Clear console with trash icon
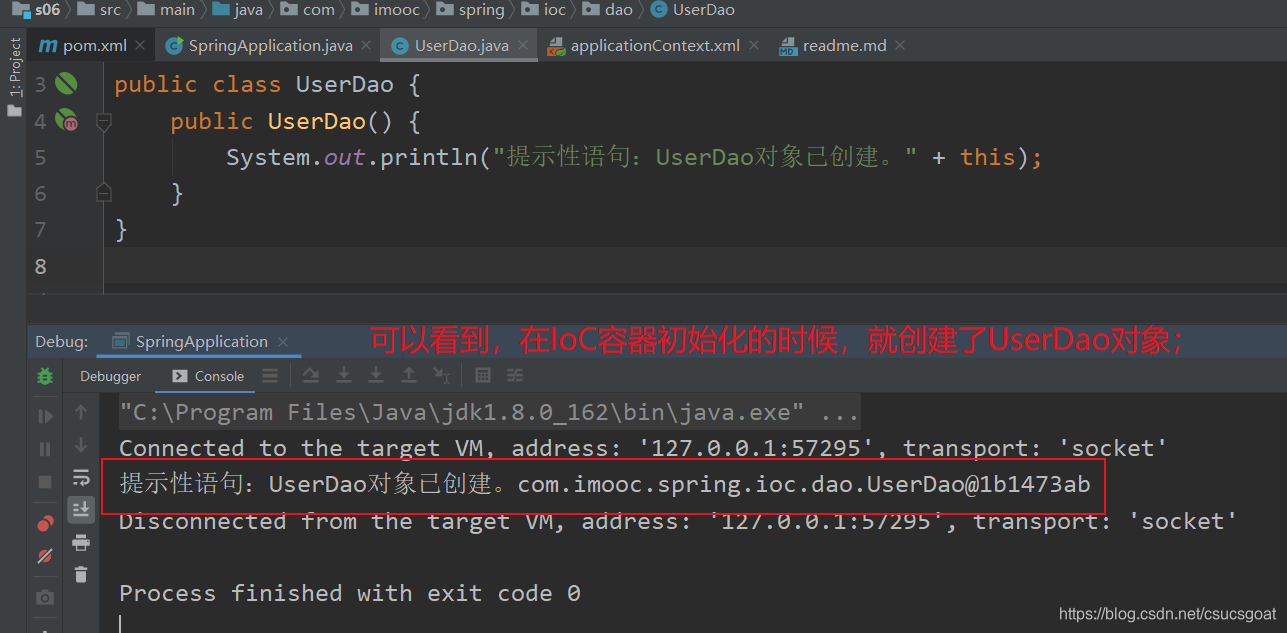Viewport: 1287px width, 633px height. click(81, 574)
